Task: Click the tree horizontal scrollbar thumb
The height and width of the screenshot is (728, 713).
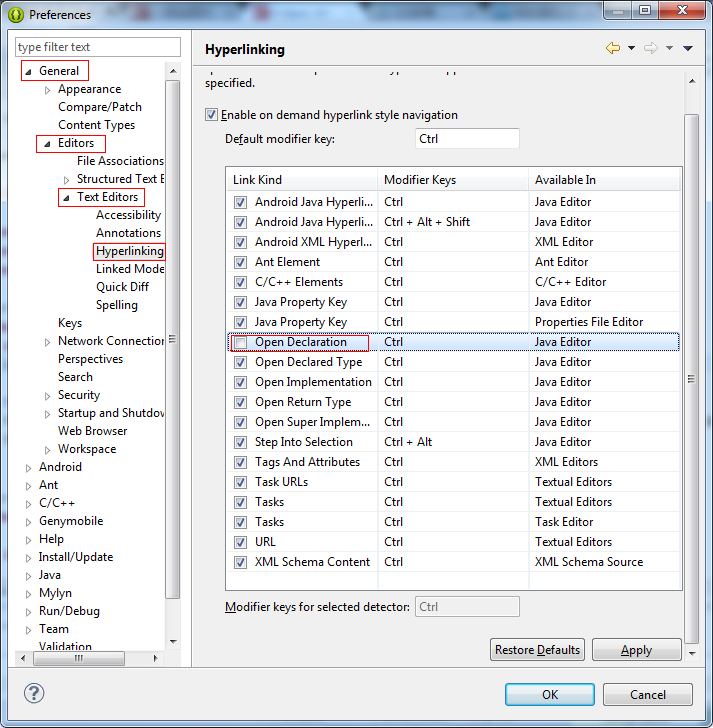Action: click(x=79, y=658)
